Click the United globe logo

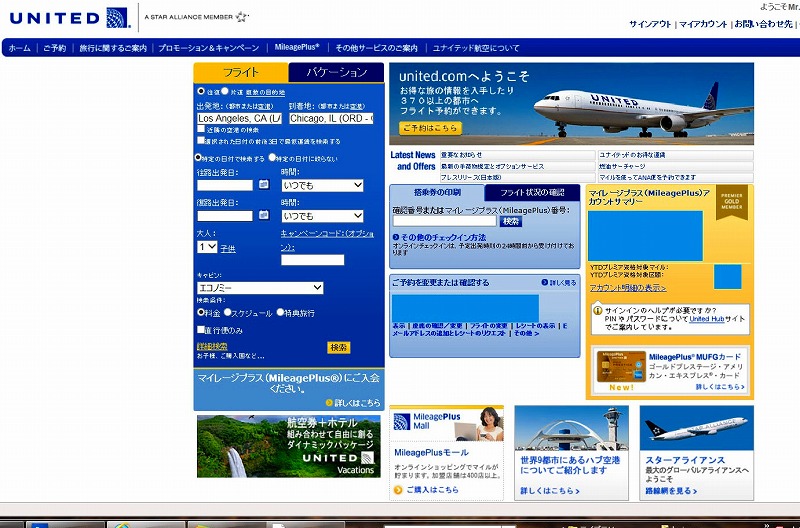coord(117,18)
